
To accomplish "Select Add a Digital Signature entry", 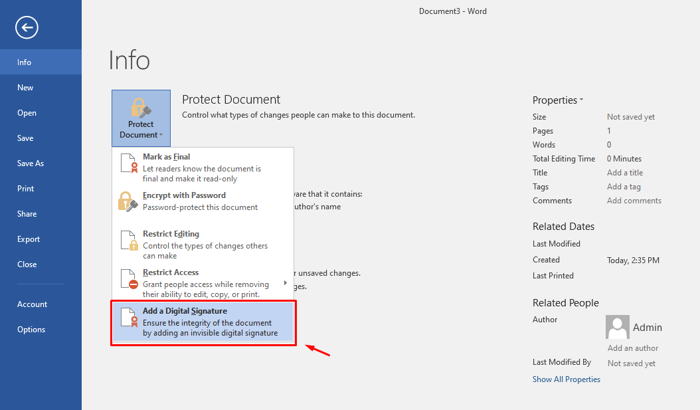I will [x=203, y=322].
